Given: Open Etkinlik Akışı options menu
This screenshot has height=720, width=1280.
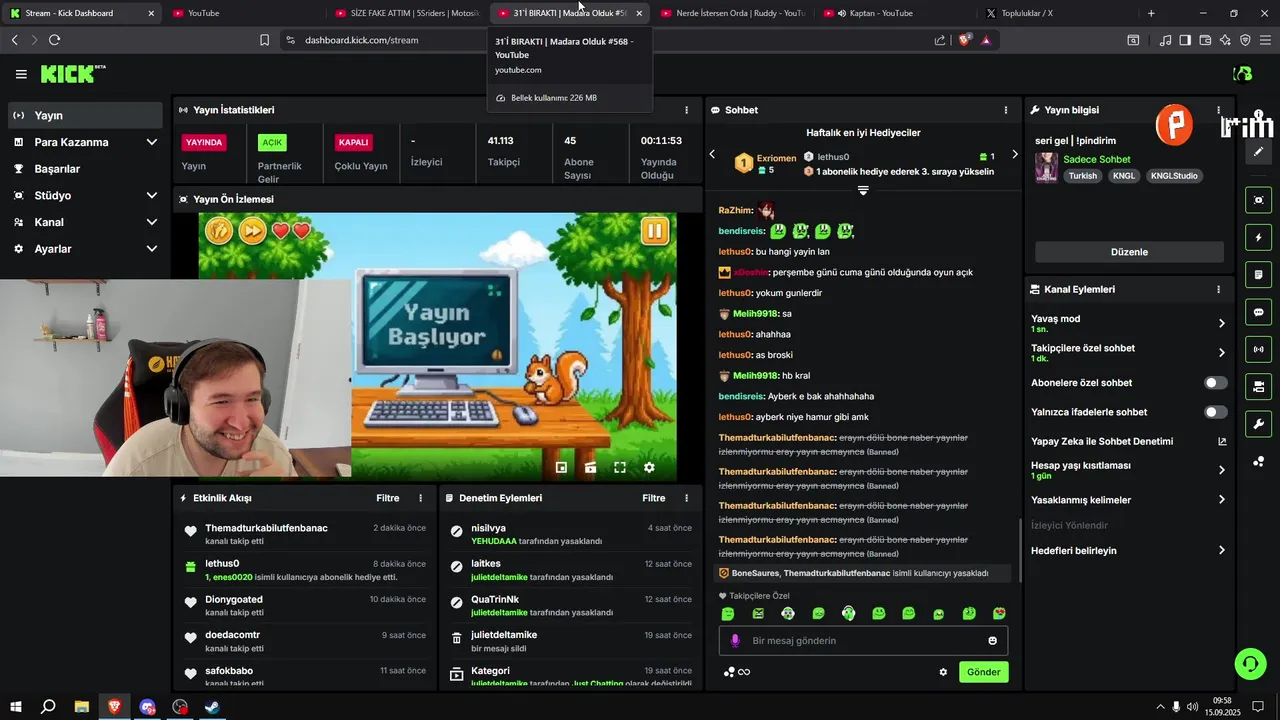Looking at the screenshot, I should pos(420,498).
